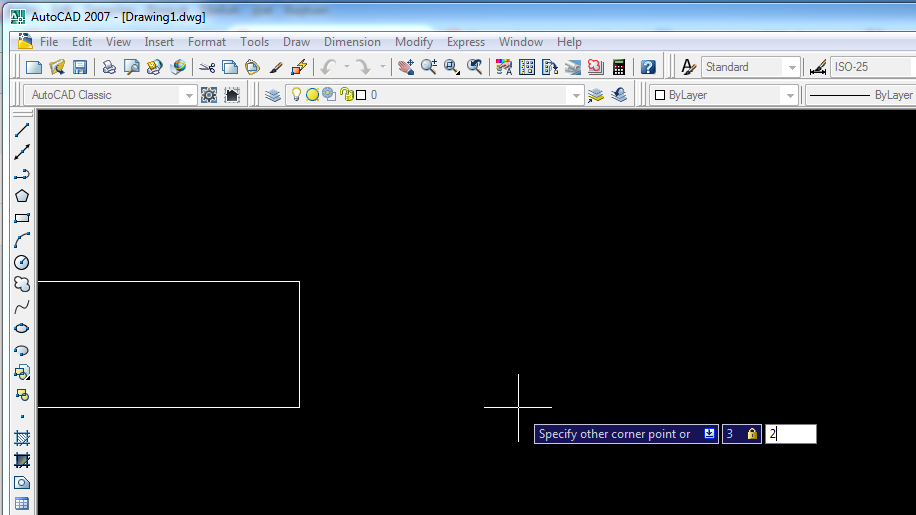Click the Publish icon
The width and height of the screenshot is (916, 515).
tap(154, 67)
